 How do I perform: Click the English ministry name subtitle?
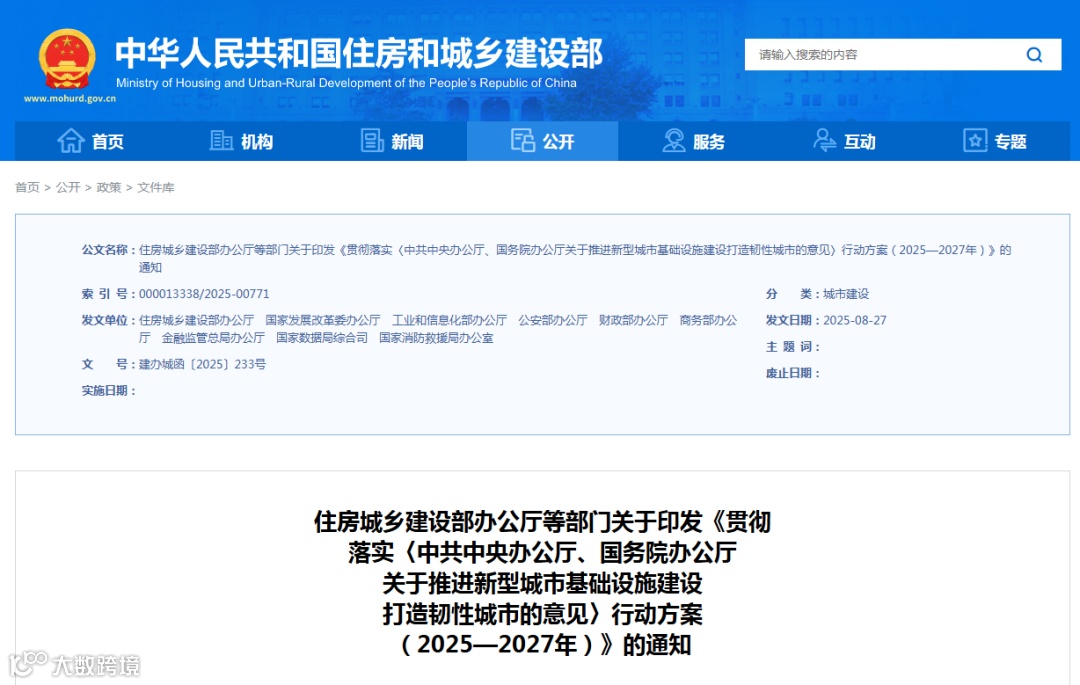[346, 83]
